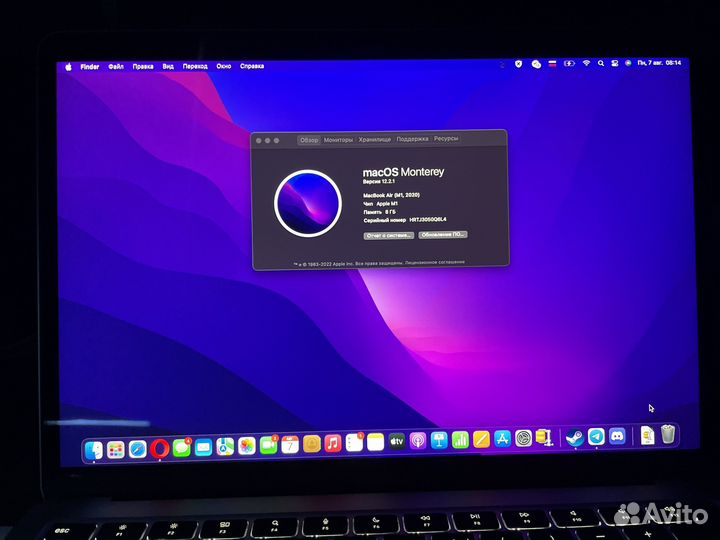The width and height of the screenshot is (720, 540).
Task: Open Finder from the Dock
Action: tap(94, 450)
